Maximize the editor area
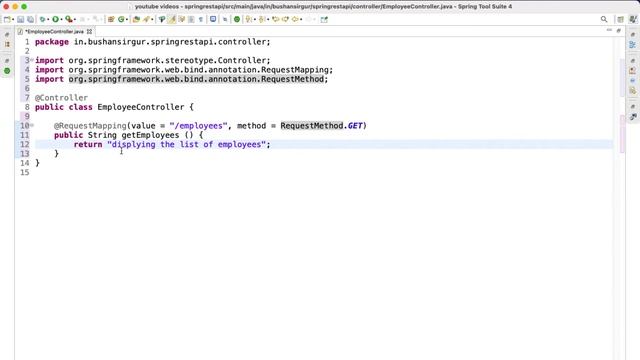Viewport: 640px width, 360px height. [619, 31]
